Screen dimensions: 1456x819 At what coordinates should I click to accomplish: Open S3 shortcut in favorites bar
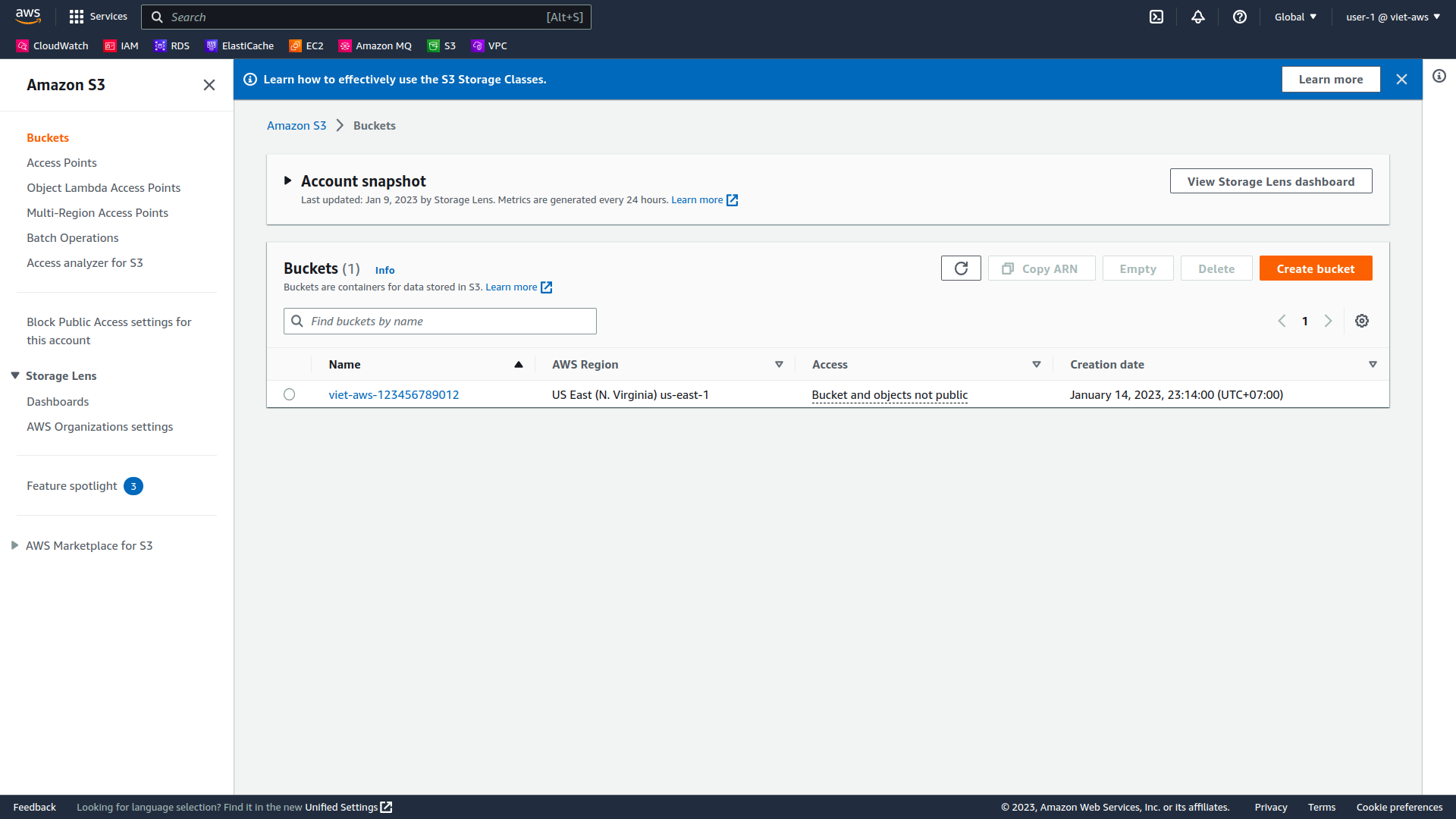(441, 45)
